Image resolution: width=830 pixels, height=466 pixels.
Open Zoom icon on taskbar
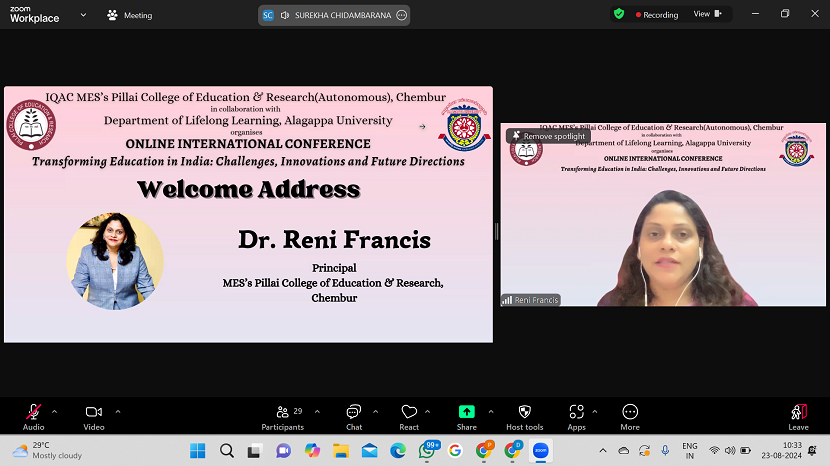coord(540,451)
